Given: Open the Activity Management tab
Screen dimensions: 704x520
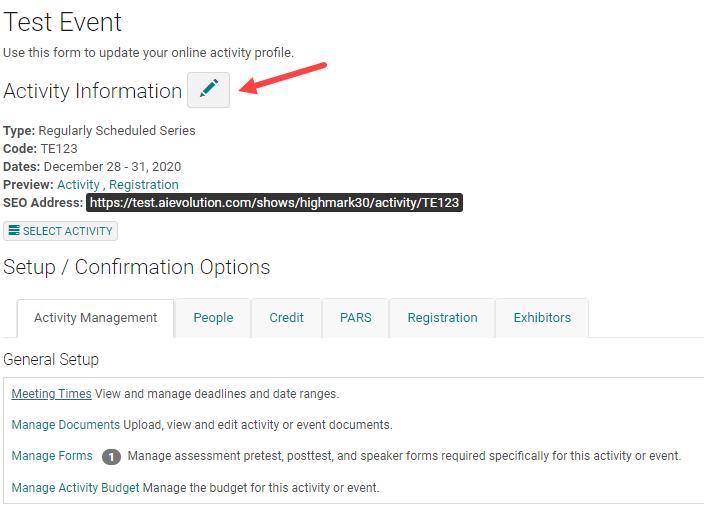Looking at the screenshot, I should [95, 318].
